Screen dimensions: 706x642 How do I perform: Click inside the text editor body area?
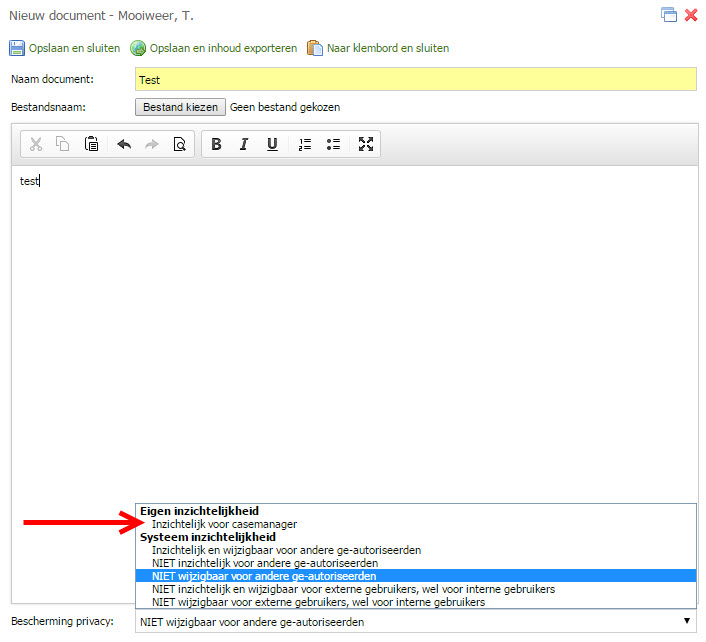click(355, 333)
